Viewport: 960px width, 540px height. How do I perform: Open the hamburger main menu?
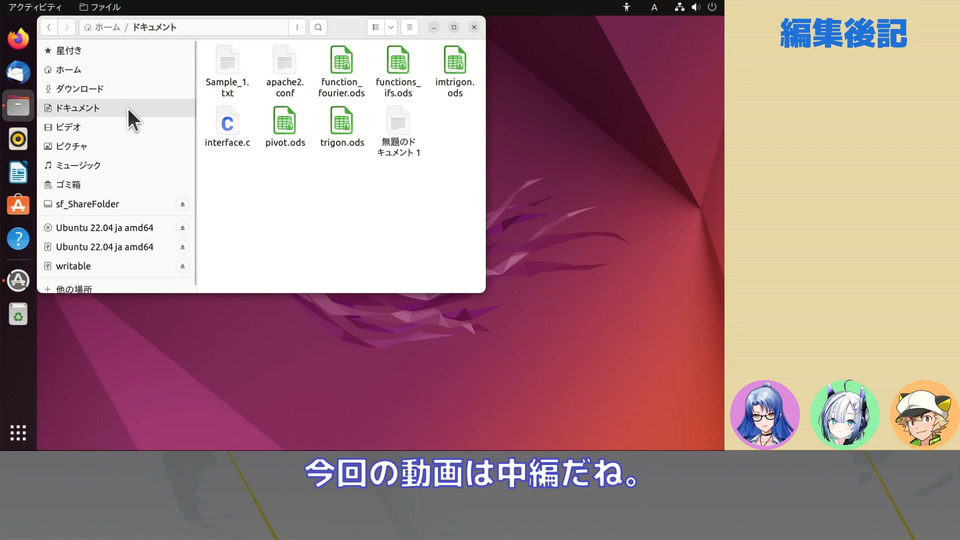410,27
